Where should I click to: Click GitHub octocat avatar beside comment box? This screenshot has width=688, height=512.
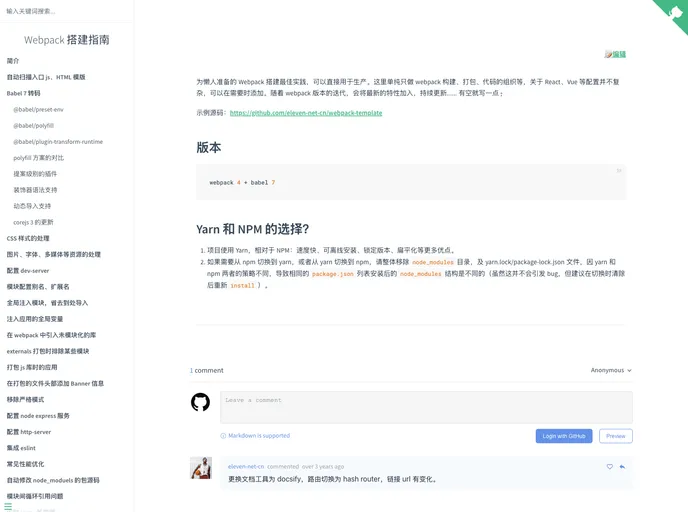point(201,402)
